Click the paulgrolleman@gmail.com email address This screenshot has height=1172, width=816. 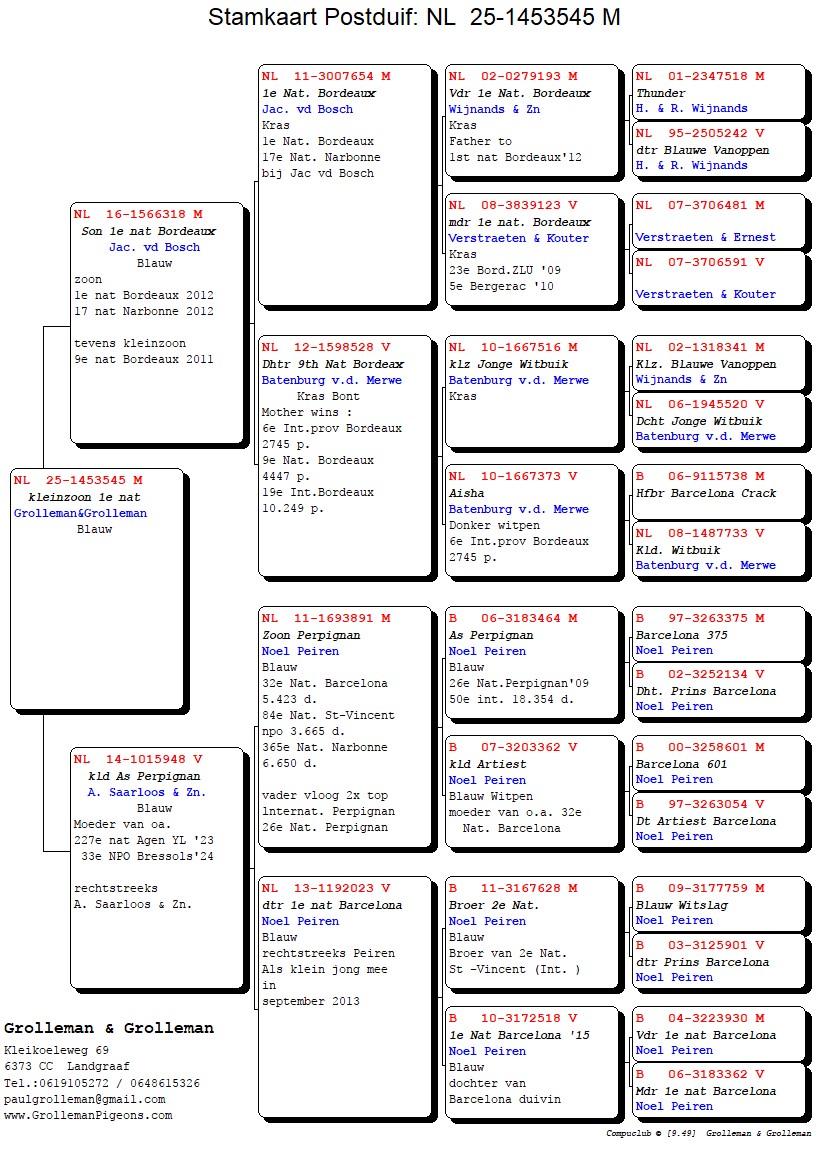tap(75, 1099)
